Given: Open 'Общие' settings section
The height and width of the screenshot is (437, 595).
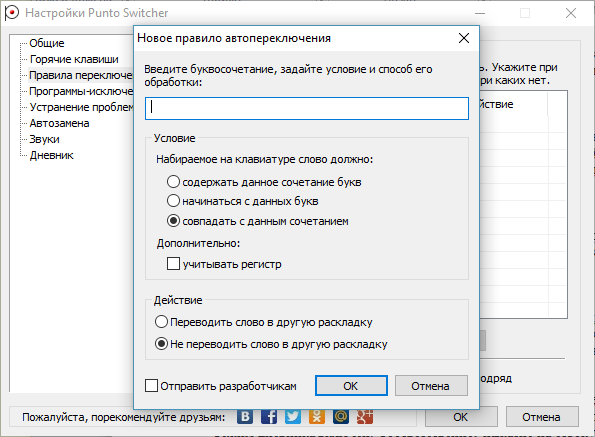Looking at the screenshot, I should click(47, 43).
